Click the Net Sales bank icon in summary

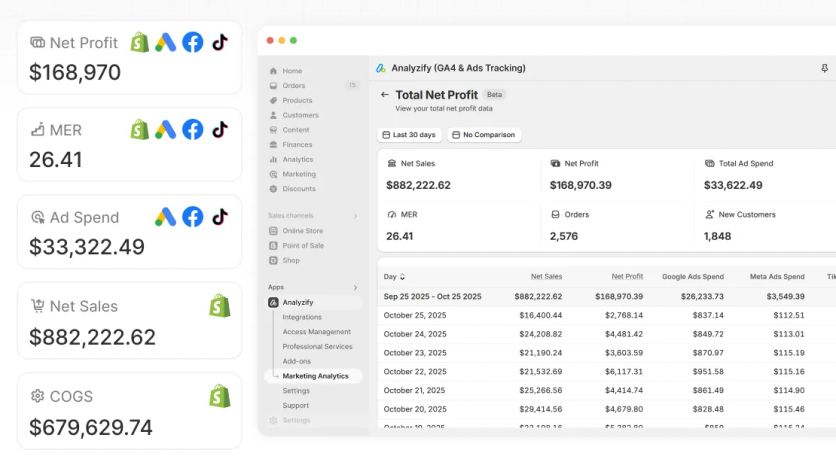point(392,163)
